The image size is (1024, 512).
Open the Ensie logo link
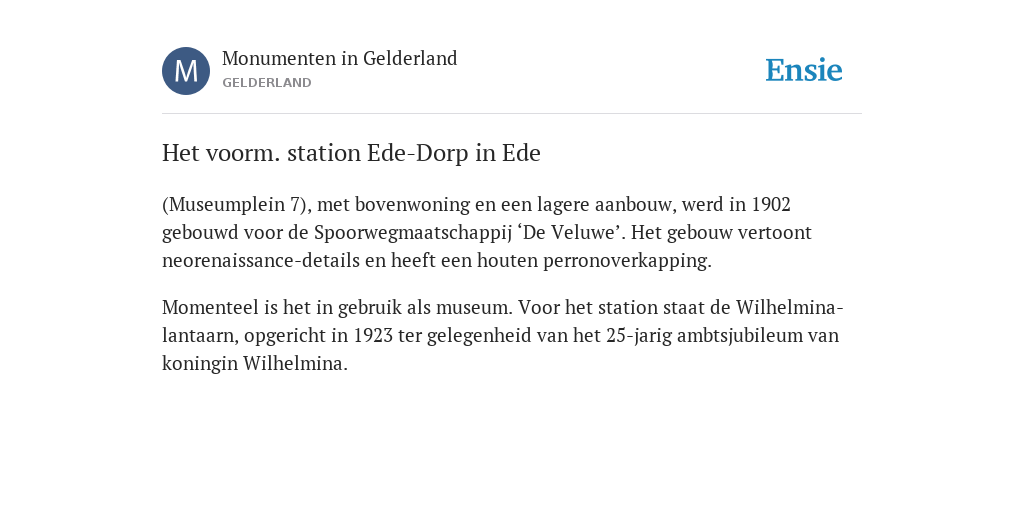804,70
